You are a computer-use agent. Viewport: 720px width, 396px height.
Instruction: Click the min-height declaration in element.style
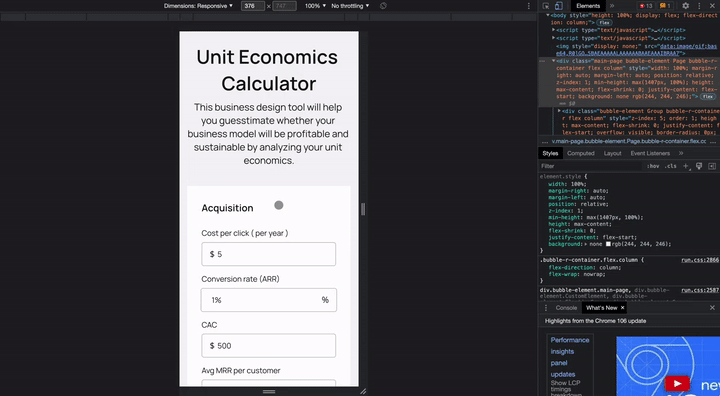coord(596,217)
